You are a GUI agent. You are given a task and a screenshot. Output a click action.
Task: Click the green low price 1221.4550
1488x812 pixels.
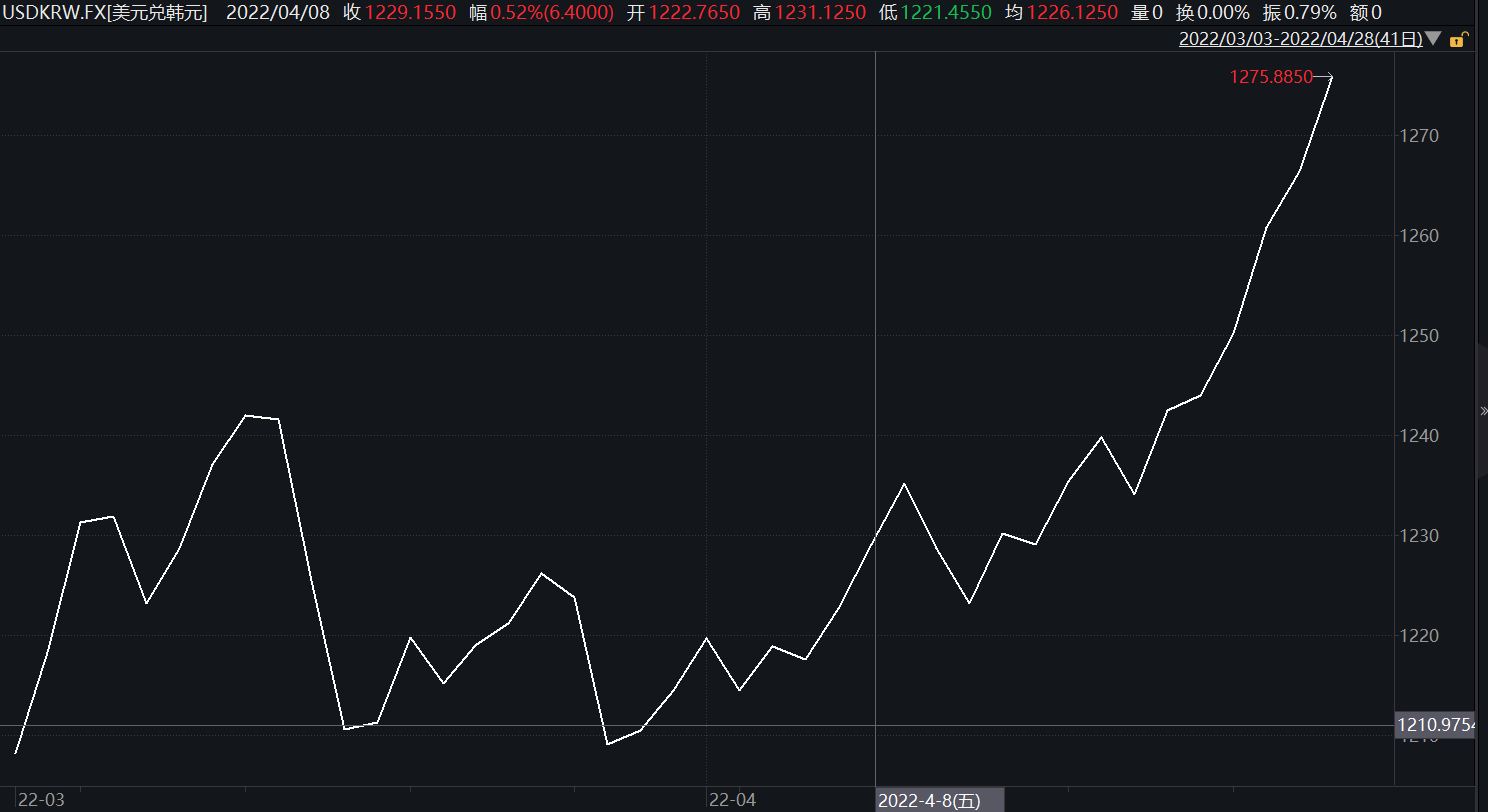[x=946, y=13]
